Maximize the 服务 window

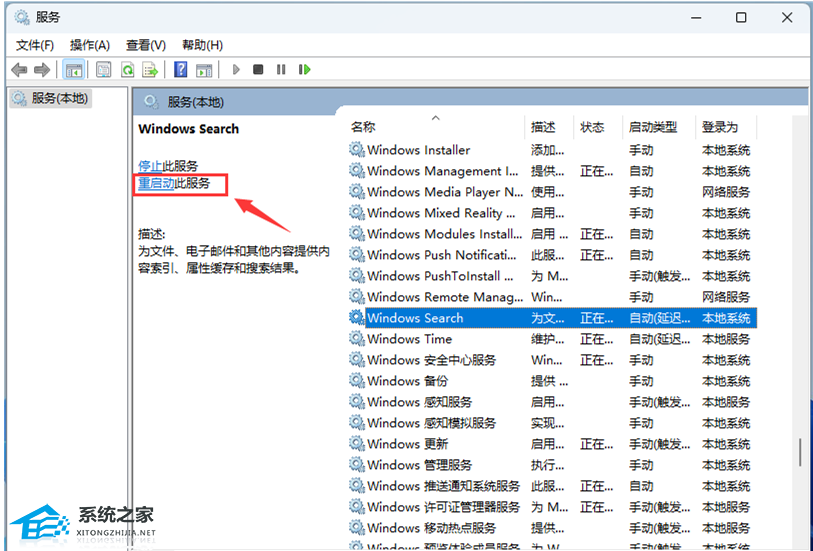coord(741,17)
